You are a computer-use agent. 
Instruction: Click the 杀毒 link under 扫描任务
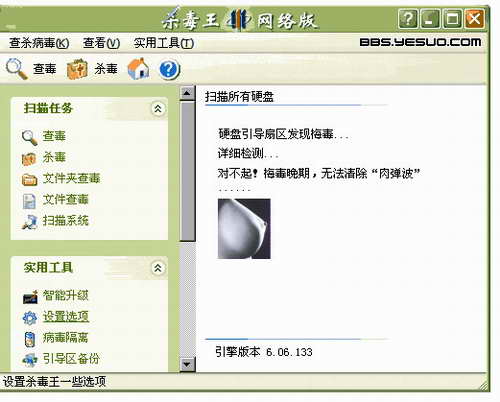[x=54, y=157]
